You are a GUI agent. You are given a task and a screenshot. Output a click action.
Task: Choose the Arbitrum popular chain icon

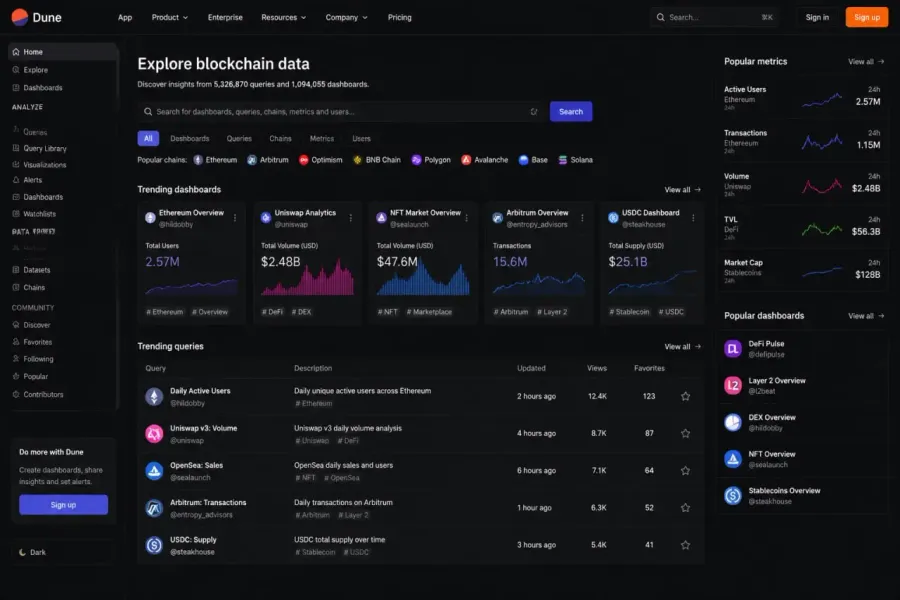252,160
